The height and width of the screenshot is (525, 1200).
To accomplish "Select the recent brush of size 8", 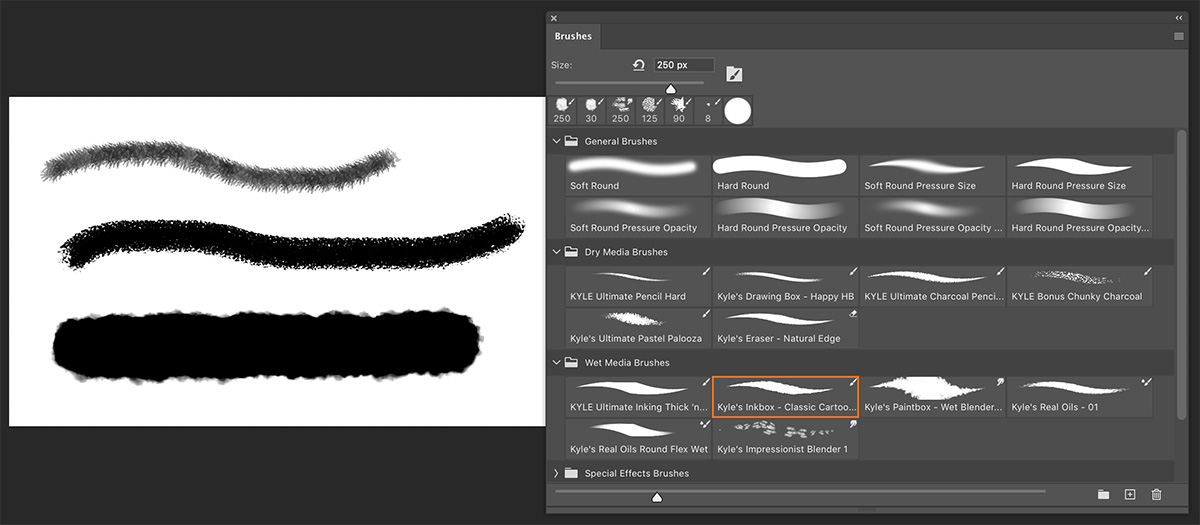I will [x=708, y=110].
